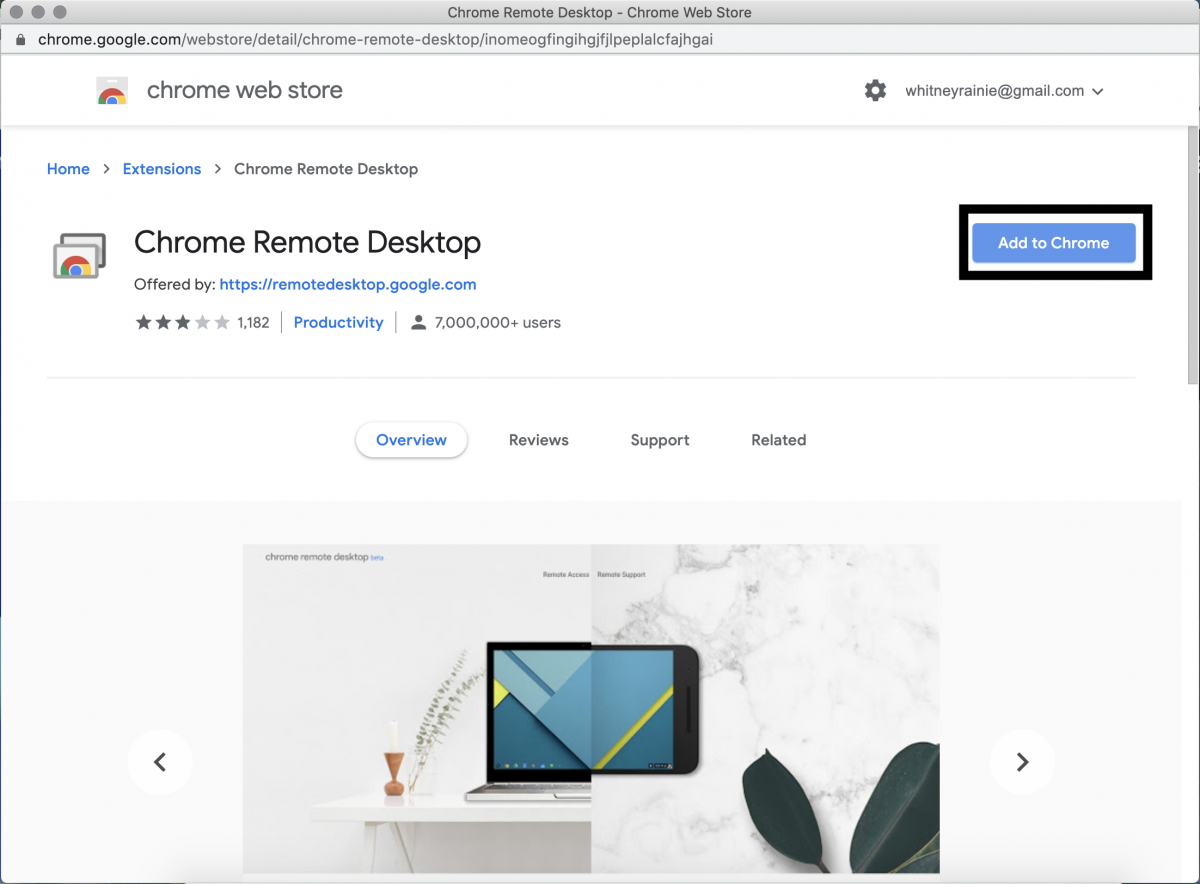Click the address bar URL field

(600, 40)
